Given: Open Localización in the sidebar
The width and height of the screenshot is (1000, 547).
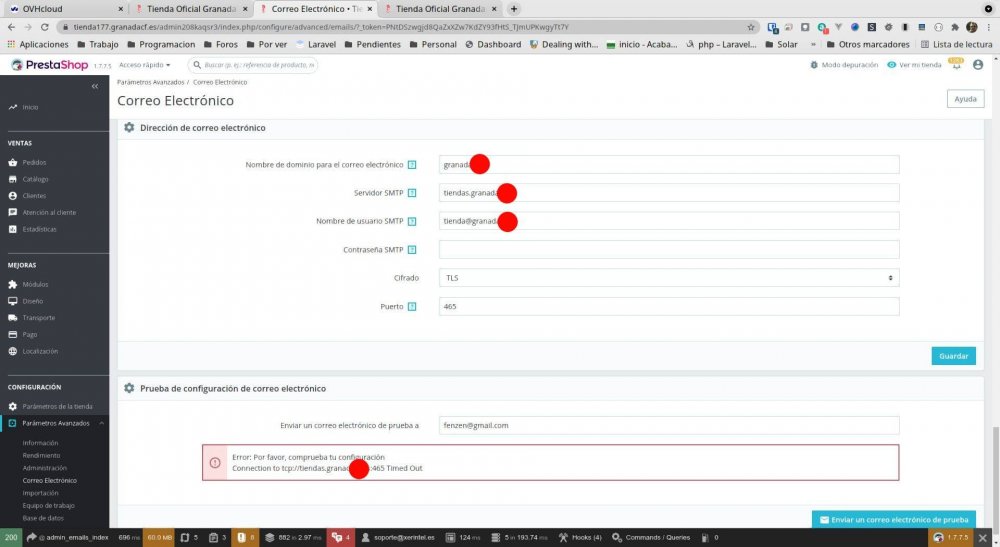Looking at the screenshot, I should (x=40, y=351).
